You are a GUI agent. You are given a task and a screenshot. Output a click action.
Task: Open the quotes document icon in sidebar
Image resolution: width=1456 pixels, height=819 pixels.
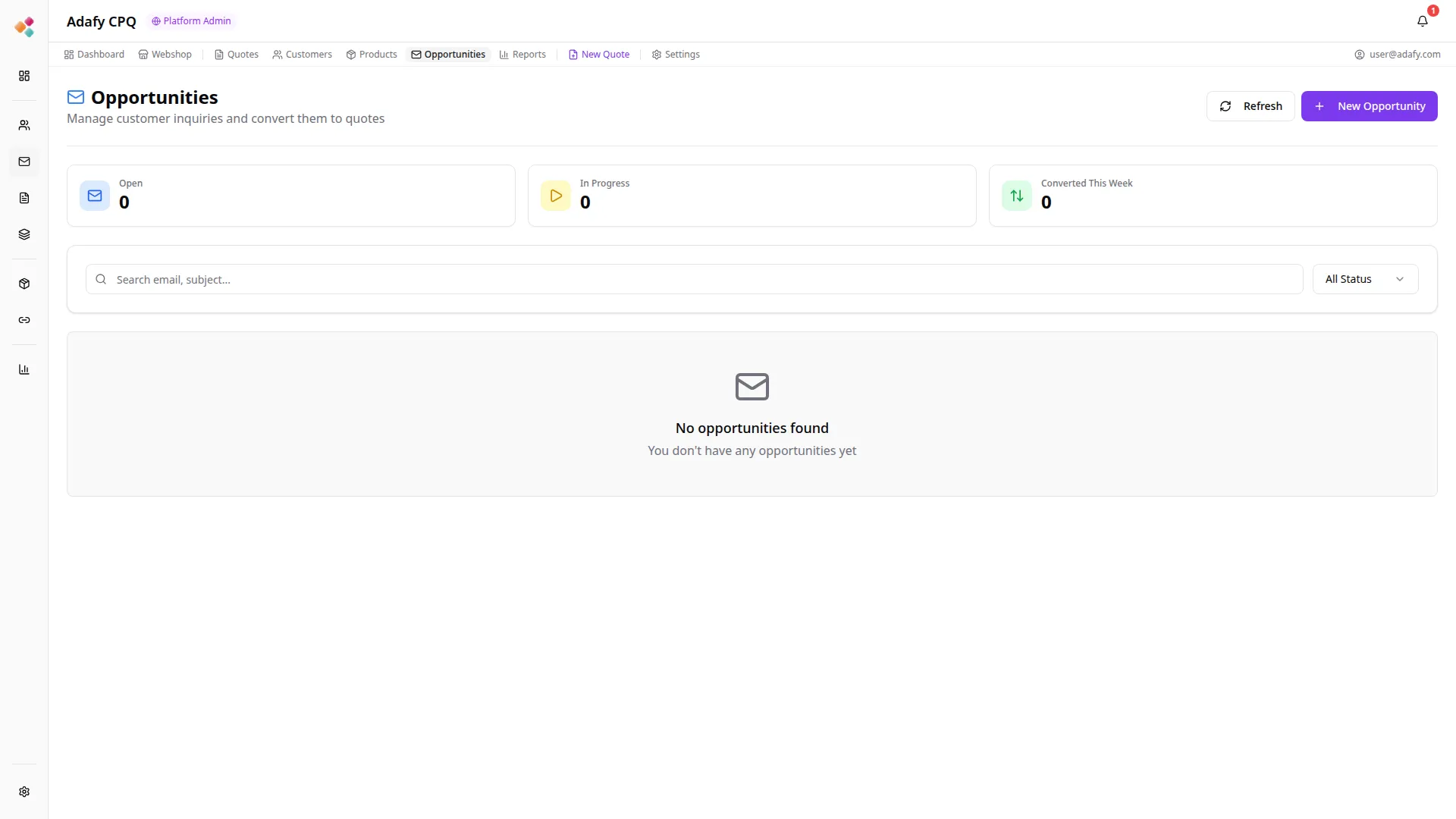(x=24, y=197)
